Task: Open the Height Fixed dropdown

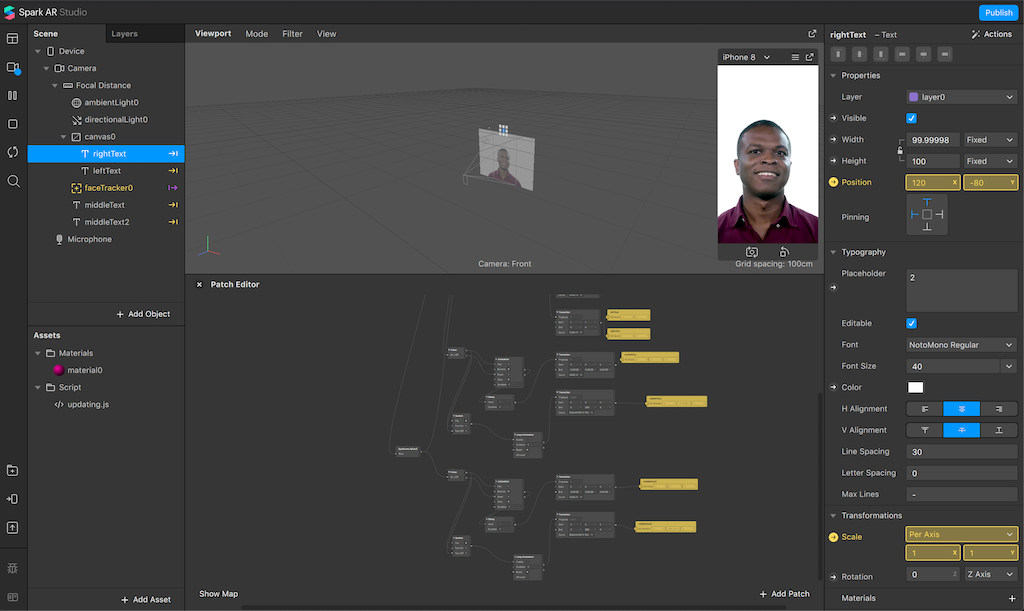Action: (x=990, y=161)
